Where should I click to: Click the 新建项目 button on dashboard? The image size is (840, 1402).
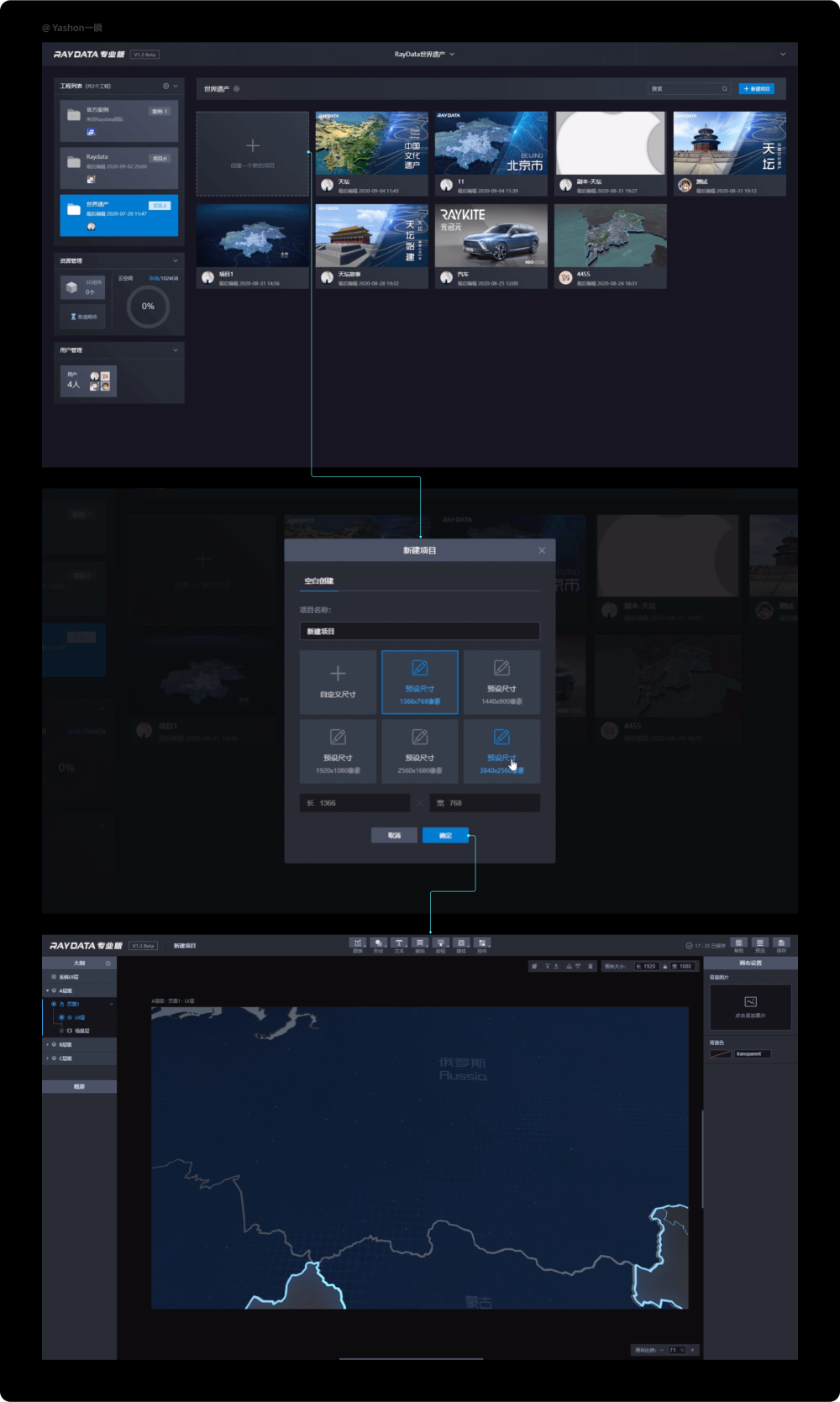click(757, 88)
